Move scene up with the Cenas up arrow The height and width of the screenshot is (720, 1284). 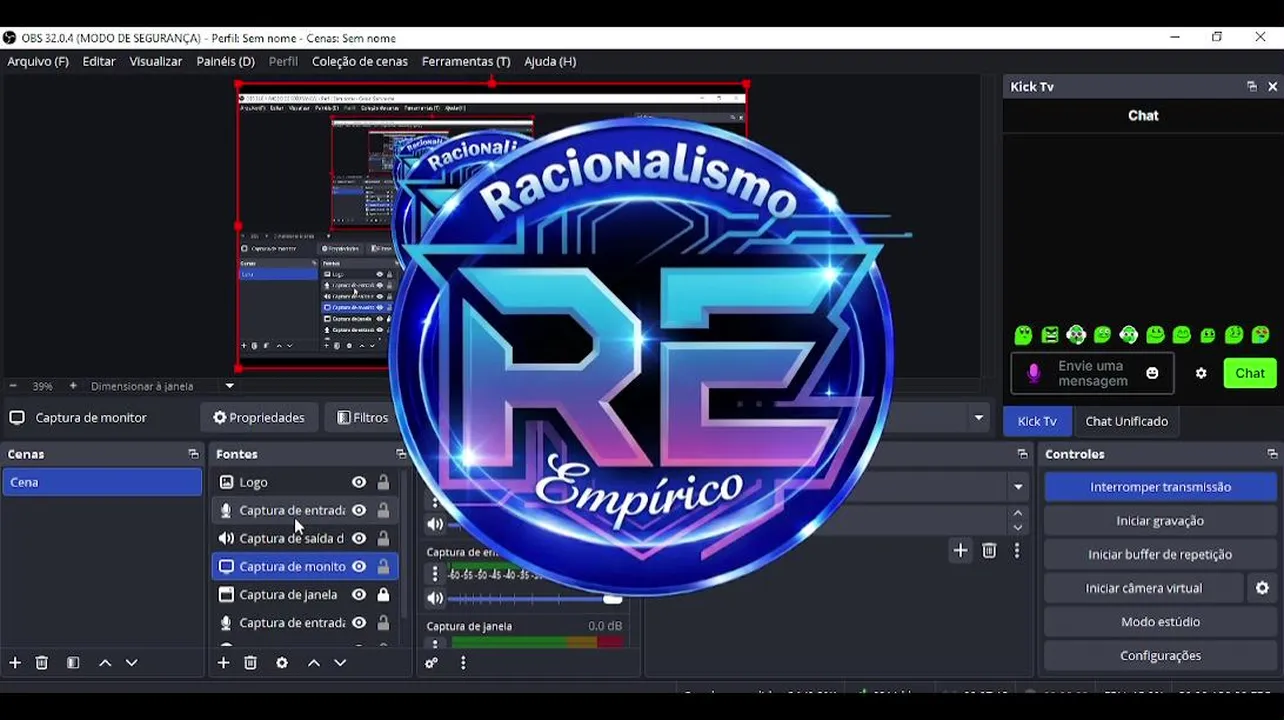pos(105,663)
